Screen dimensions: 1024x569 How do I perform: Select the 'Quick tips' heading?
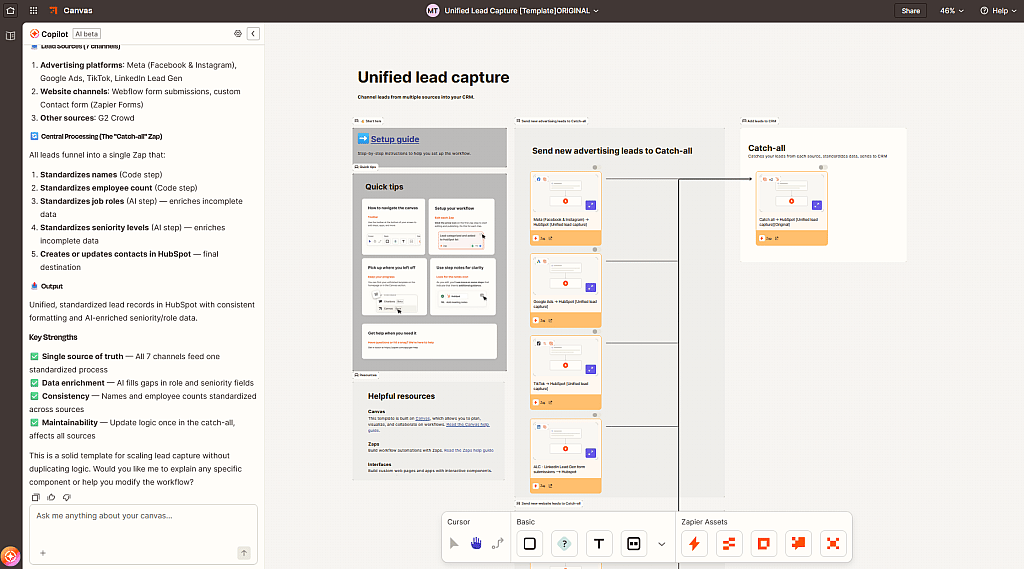pos(384,187)
